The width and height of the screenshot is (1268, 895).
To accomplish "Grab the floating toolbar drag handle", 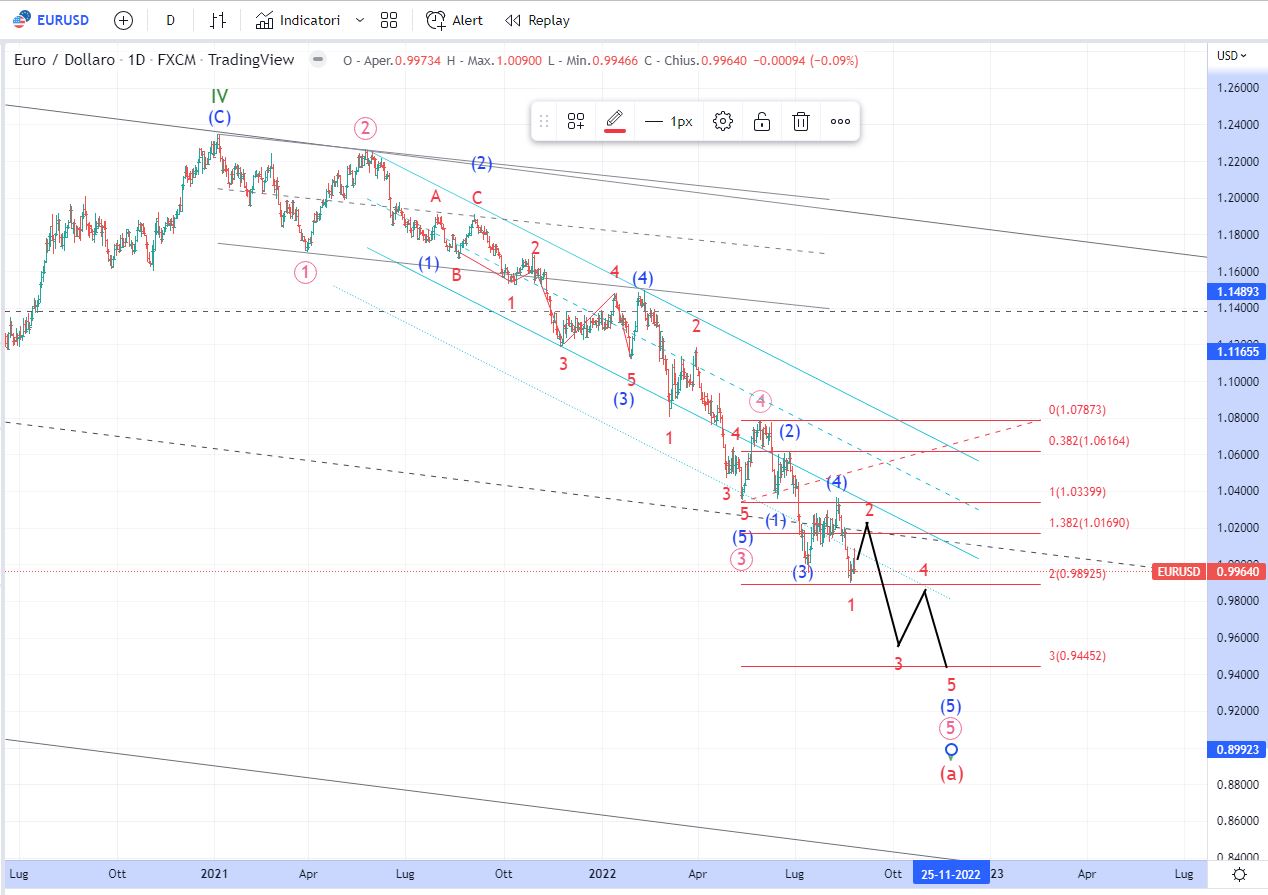I will 544,121.
